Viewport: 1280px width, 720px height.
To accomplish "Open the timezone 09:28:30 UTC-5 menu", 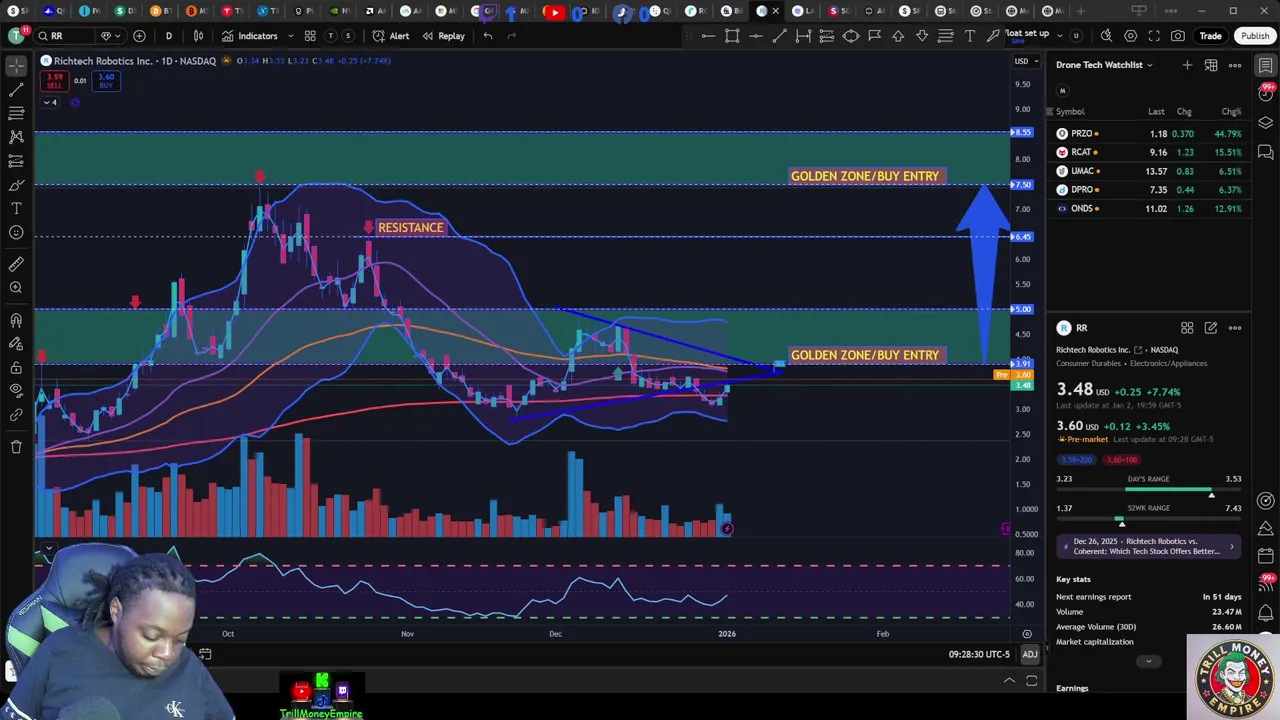I will [x=979, y=654].
